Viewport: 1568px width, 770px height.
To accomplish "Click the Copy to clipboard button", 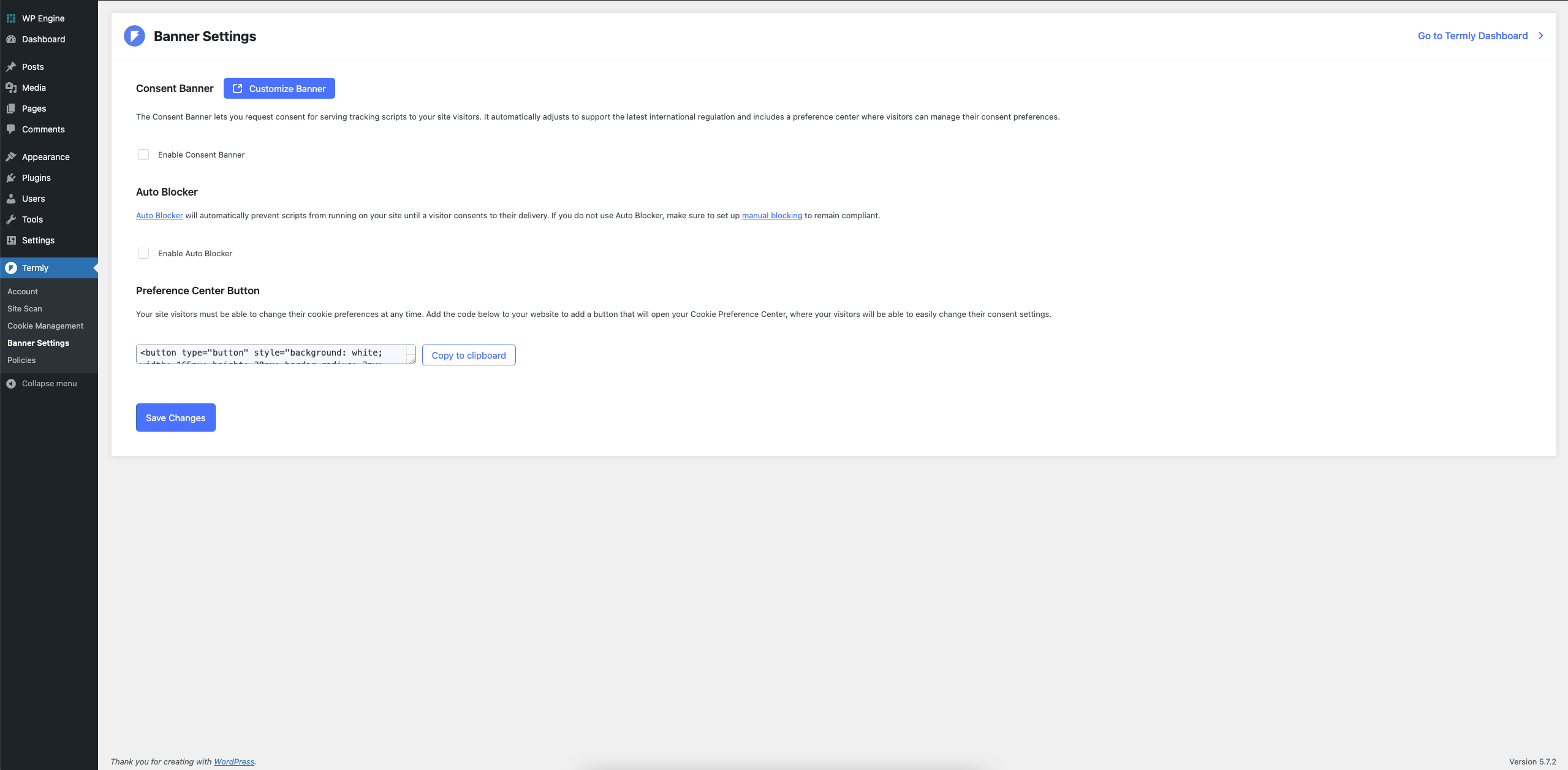I will point(468,354).
